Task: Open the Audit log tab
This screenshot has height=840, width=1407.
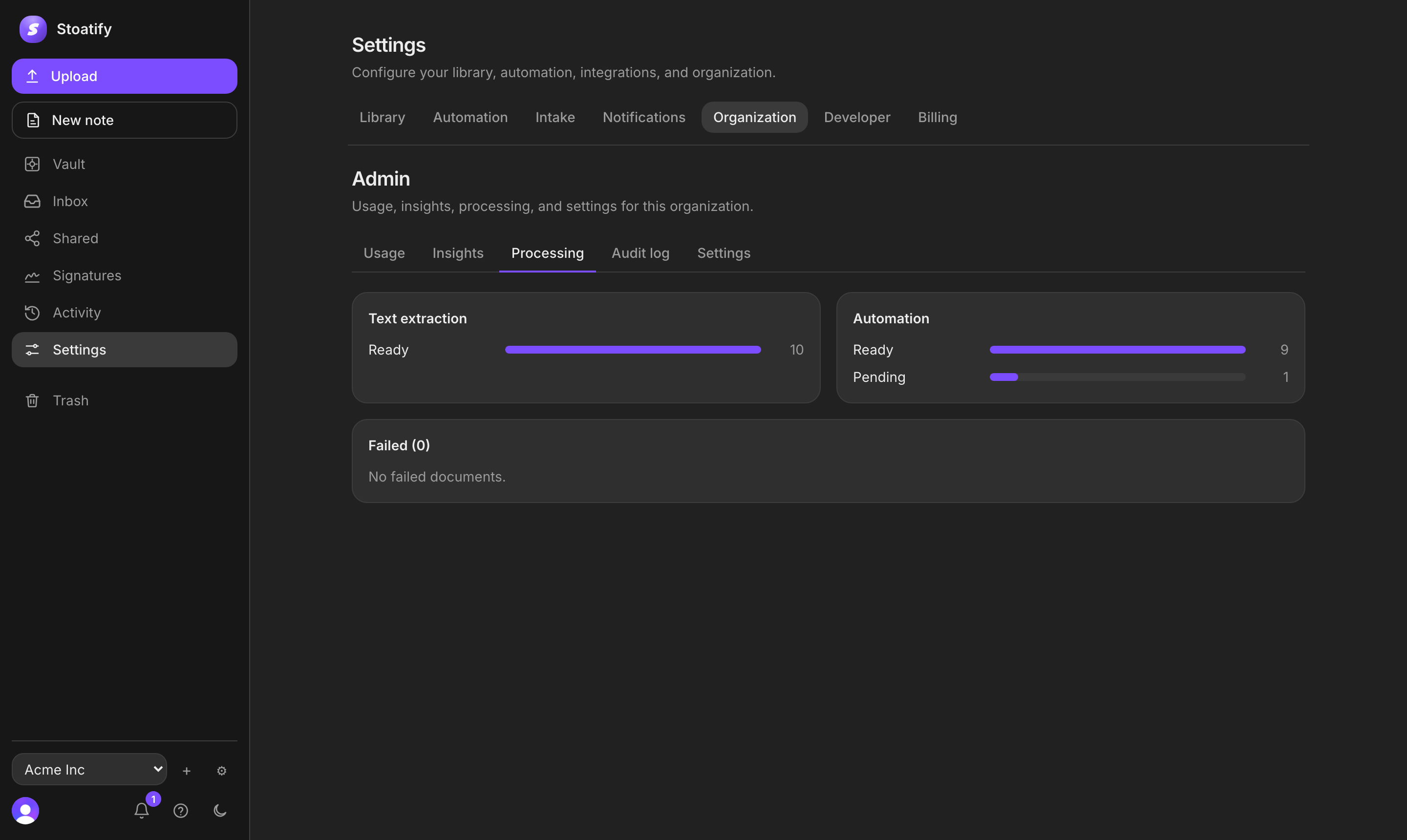Action: (640, 253)
